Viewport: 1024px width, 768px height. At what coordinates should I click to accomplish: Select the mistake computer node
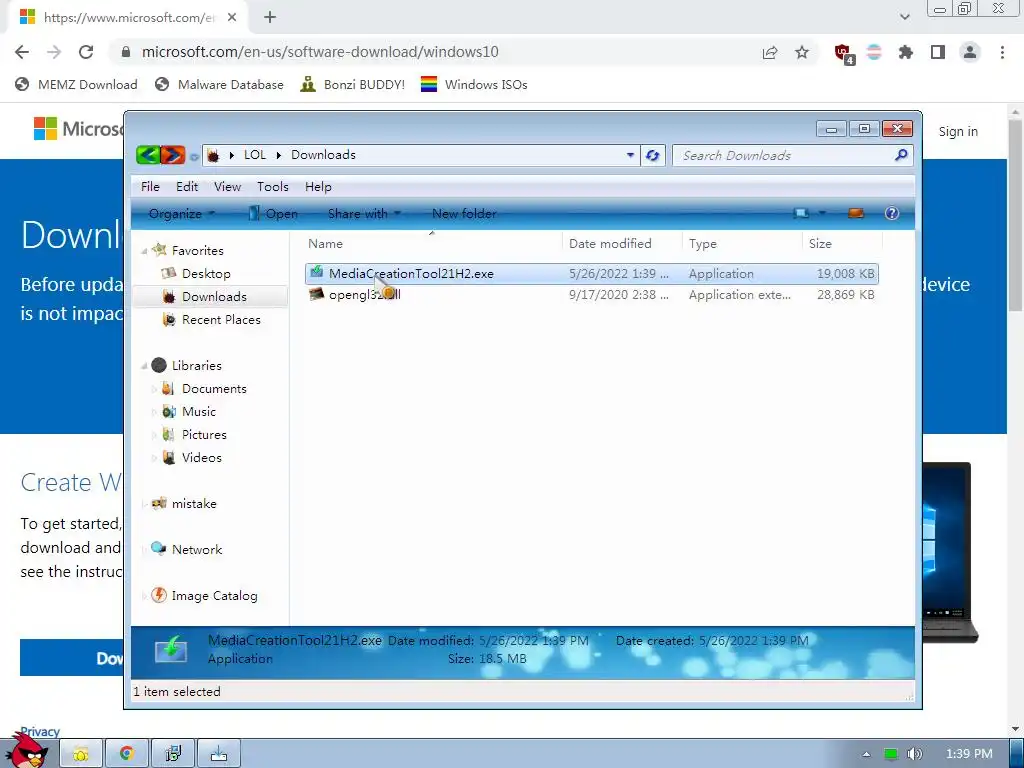(x=193, y=504)
